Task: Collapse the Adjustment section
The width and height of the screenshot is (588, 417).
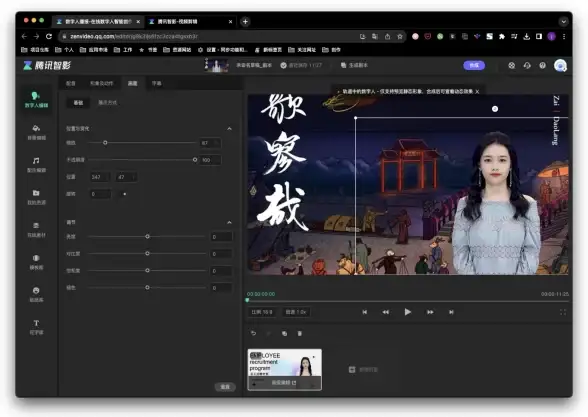Action: pyautogui.click(x=229, y=222)
